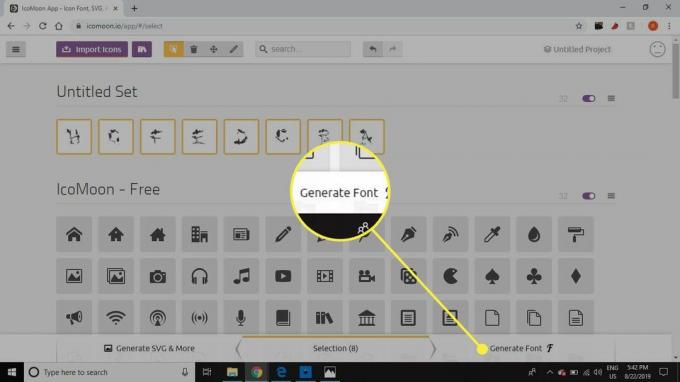Open Microsoft Edge from the taskbar

point(281,372)
